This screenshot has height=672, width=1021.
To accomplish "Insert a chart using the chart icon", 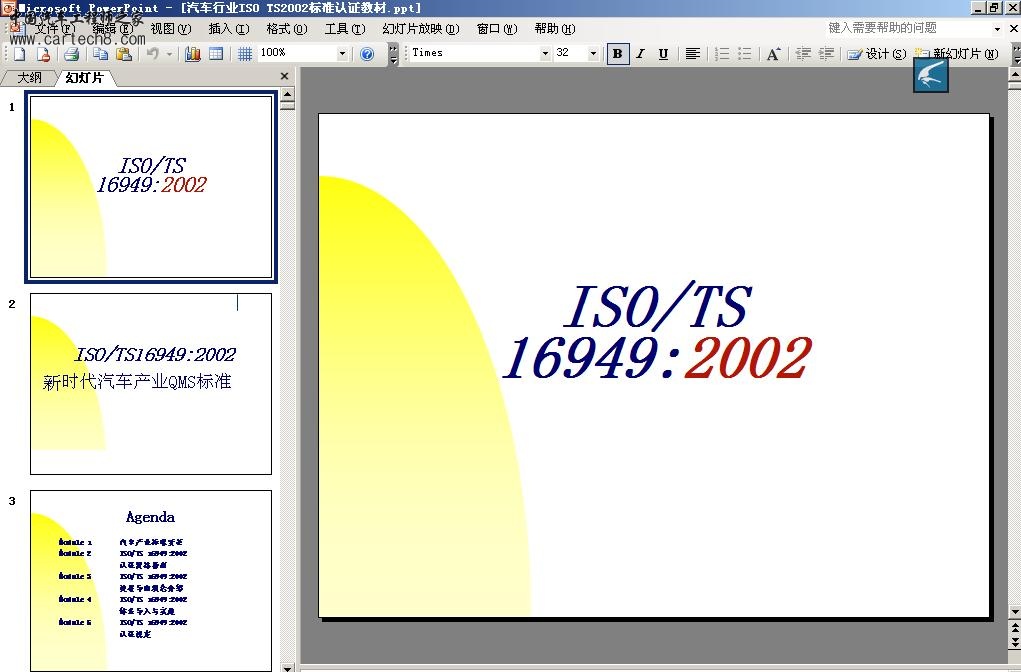I will (193, 54).
